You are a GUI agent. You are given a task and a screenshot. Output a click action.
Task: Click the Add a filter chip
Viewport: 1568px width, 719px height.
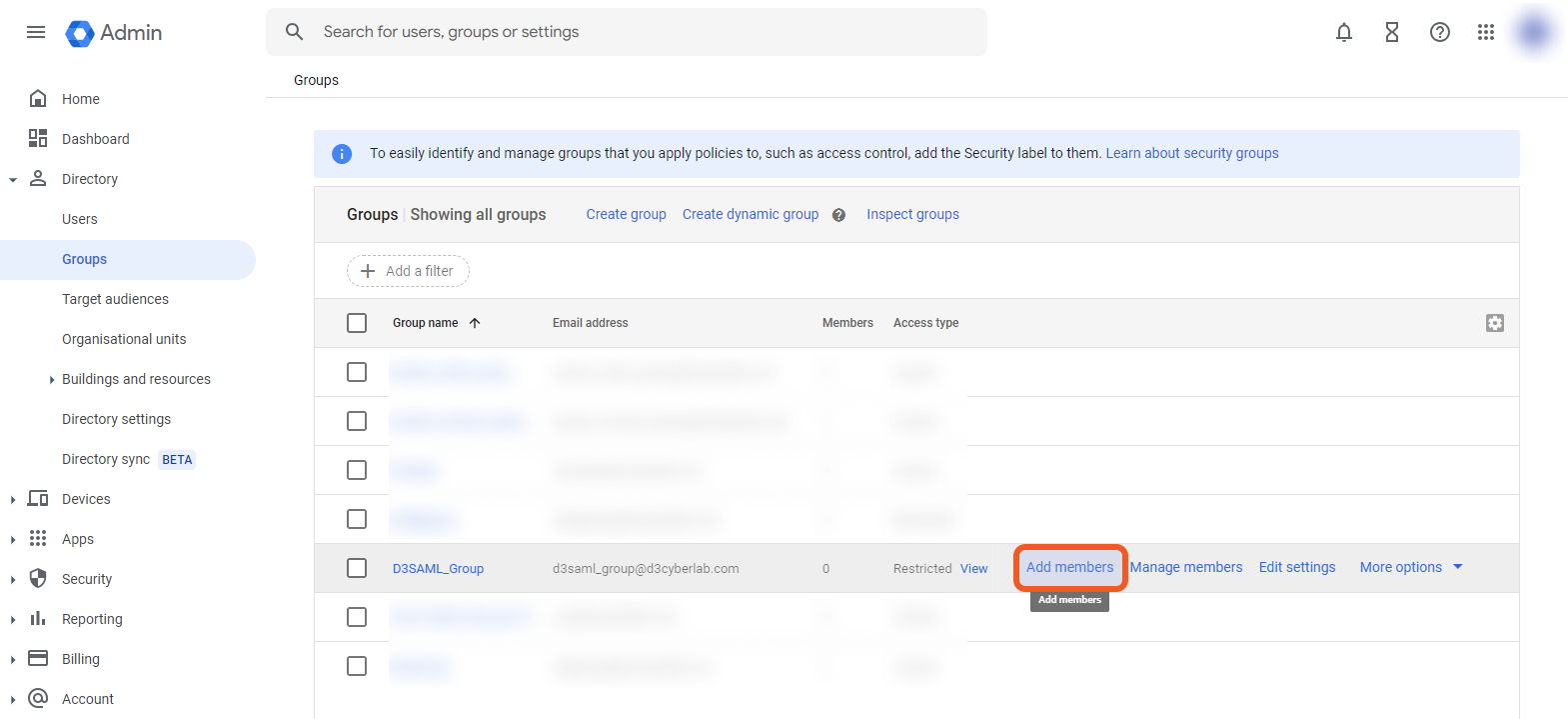coord(408,271)
